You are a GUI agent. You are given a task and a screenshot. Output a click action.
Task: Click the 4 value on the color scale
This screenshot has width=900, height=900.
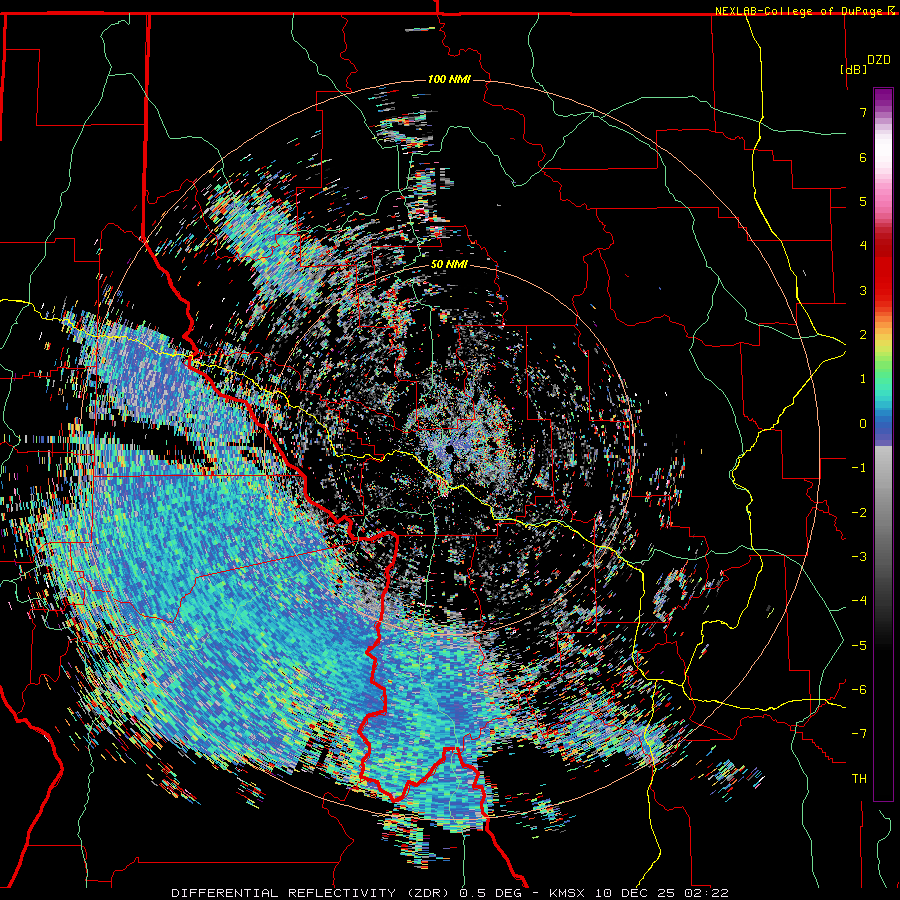coord(863,246)
